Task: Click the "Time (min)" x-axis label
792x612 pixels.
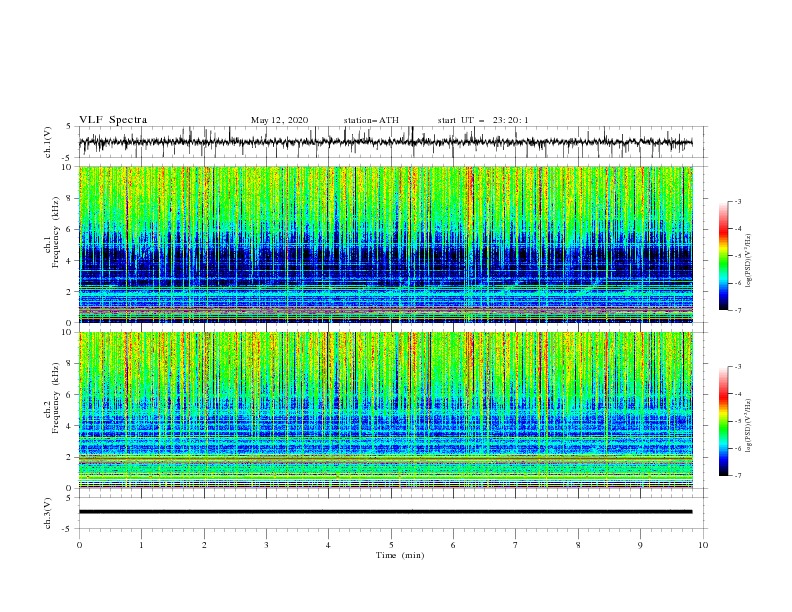Action: [x=400, y=555]
